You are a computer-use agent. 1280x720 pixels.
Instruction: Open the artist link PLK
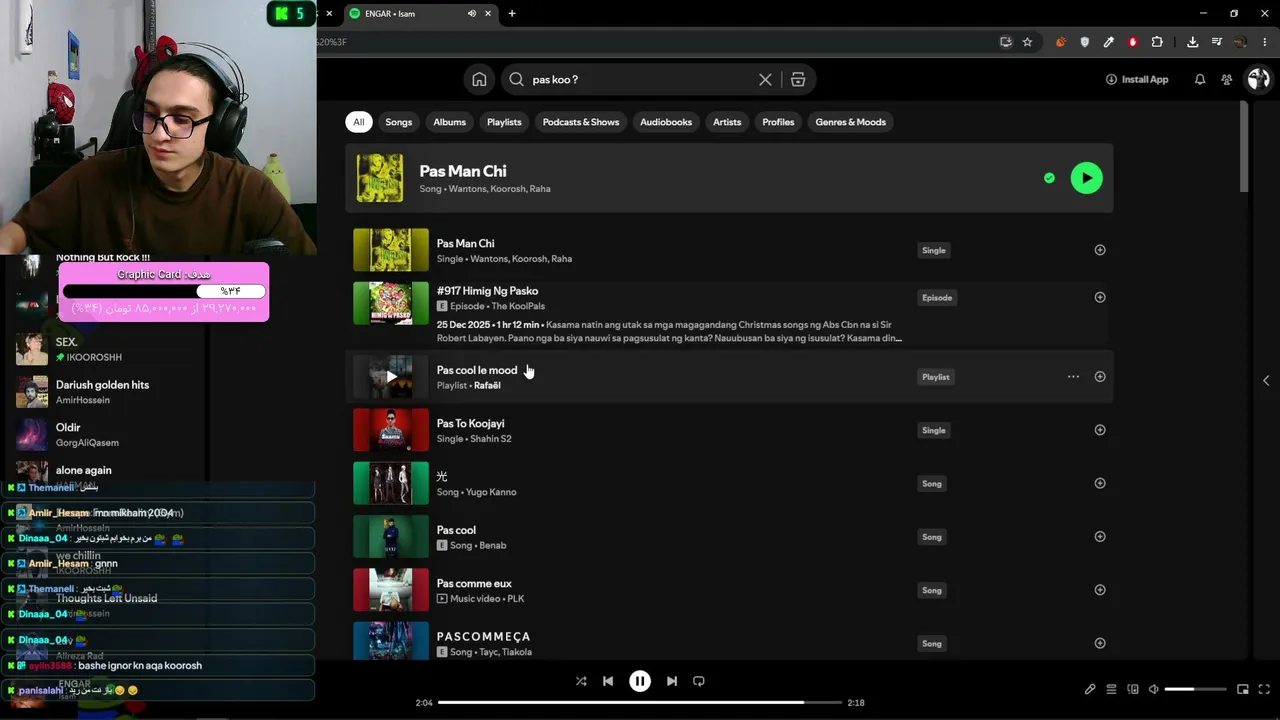pos(514,599)
